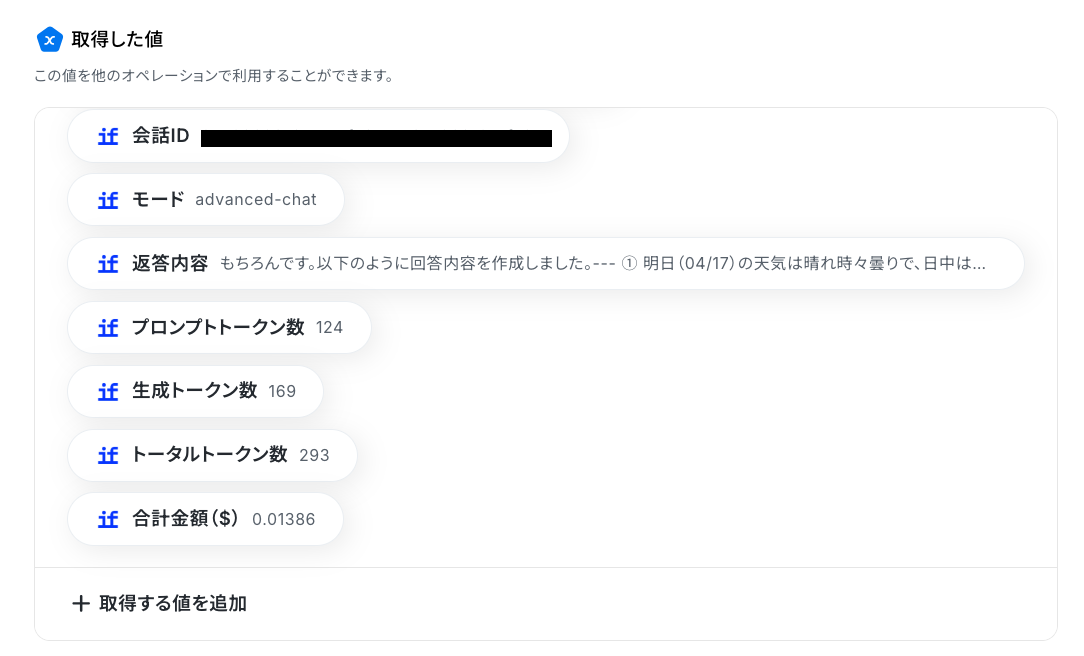Viewport: 1084px width, 656px height.
Task: Click the 'if' icon on the モード chip
Action: [x=108, y=200]
